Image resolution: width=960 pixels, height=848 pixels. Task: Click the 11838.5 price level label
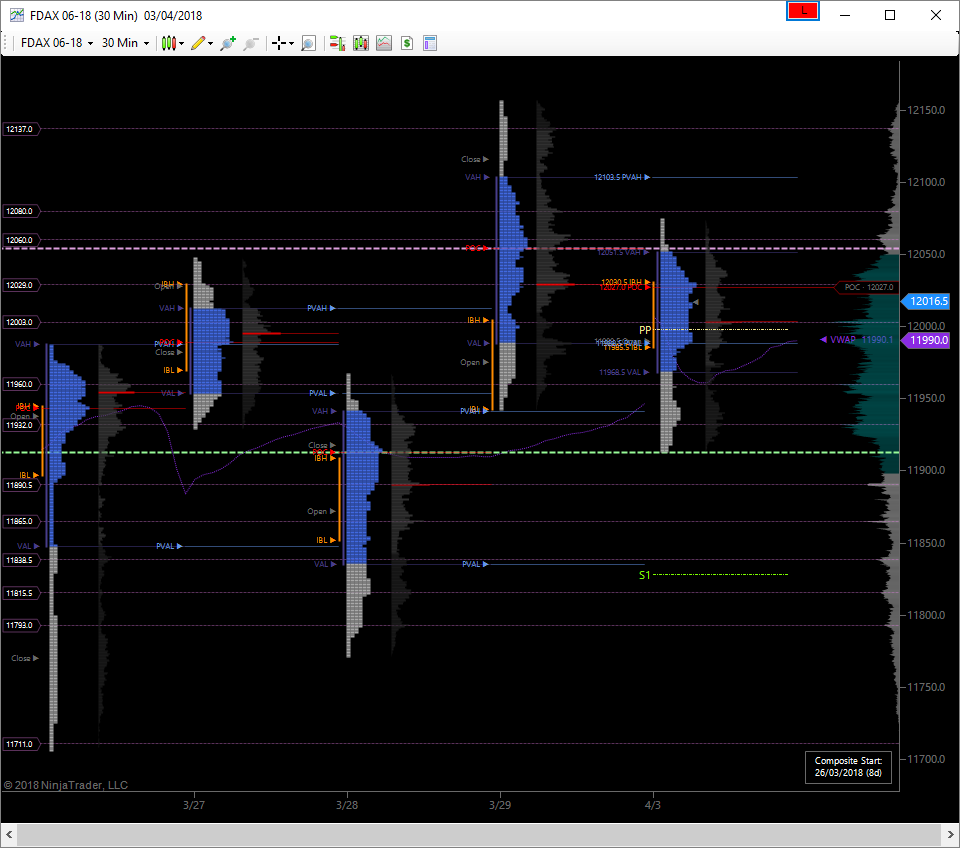tap(21, 560)
